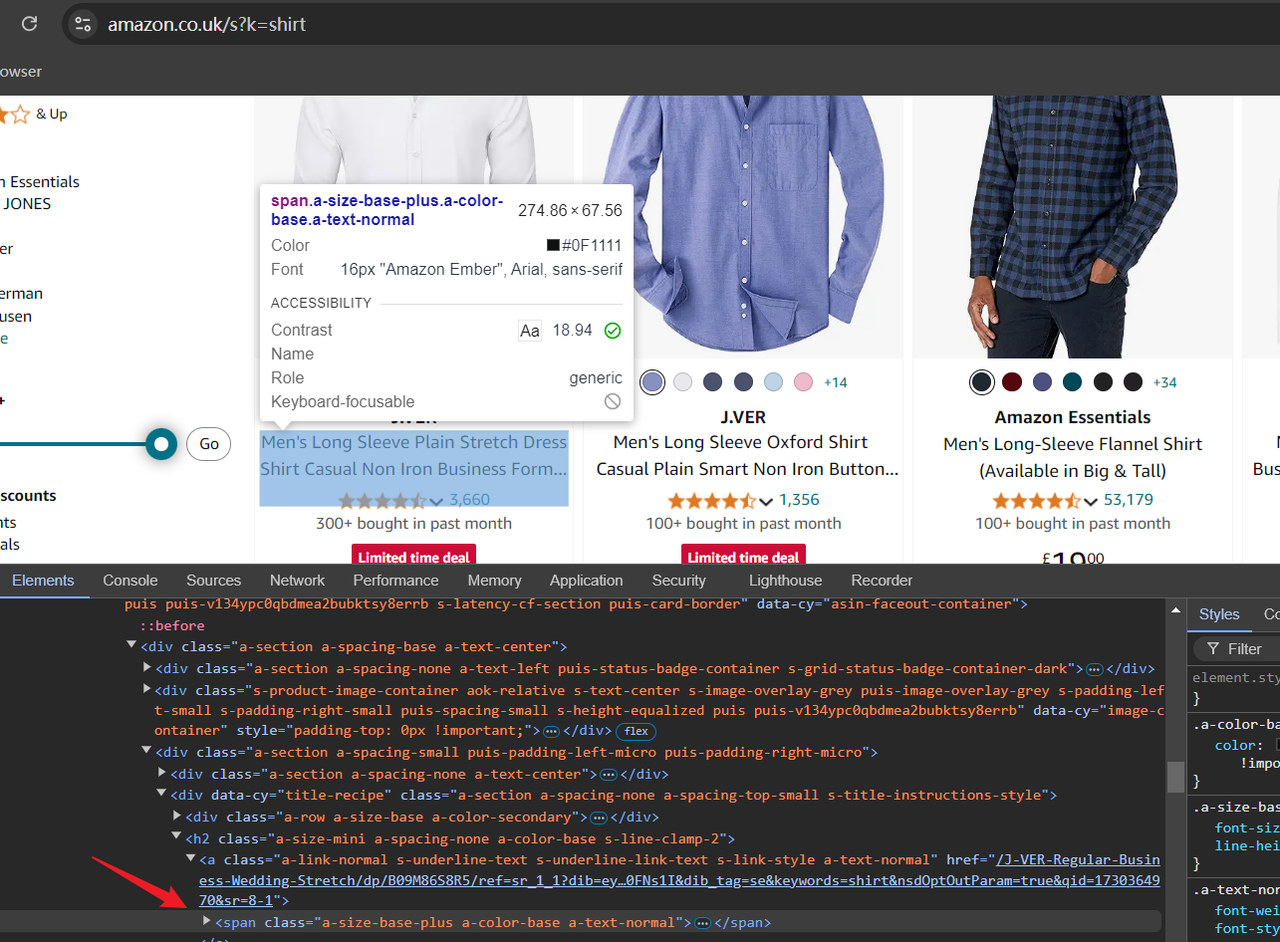Screen dimensions: 1280x942
Task: Open the site information icon beside the URL
Action: pyautogui.click(x=83, y=24)
